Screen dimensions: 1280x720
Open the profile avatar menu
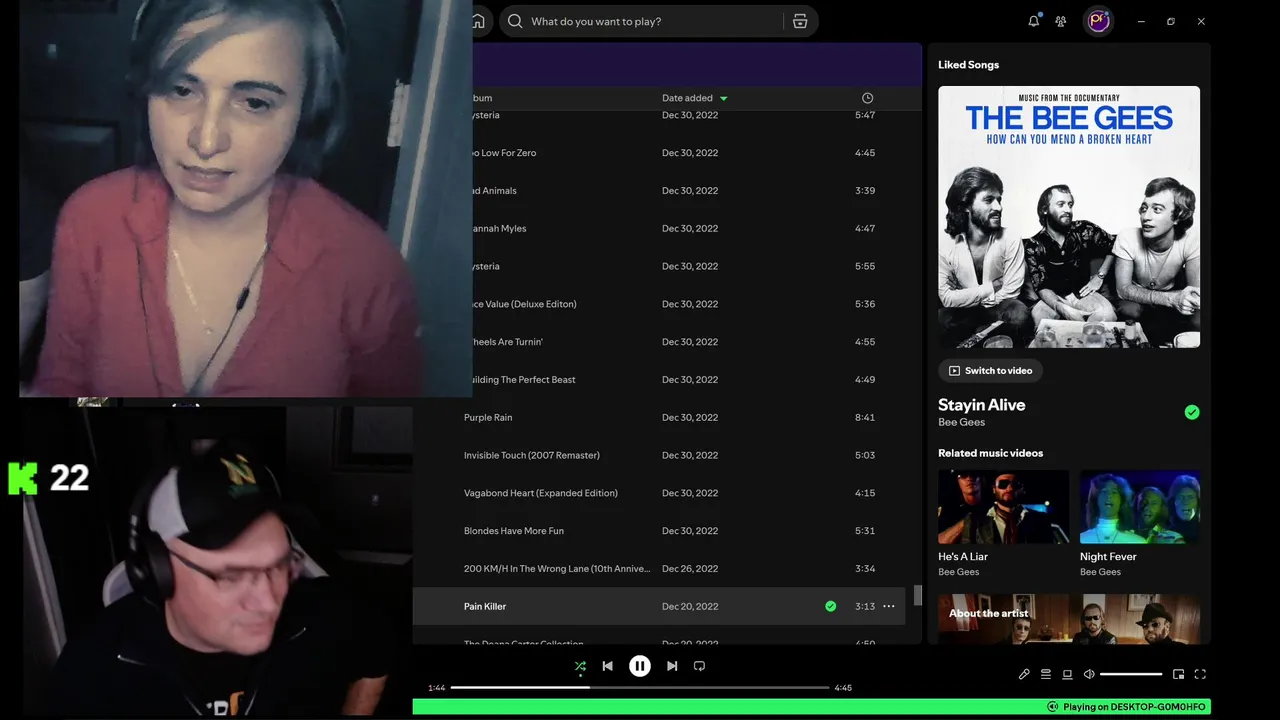[x=1099, y=21]
